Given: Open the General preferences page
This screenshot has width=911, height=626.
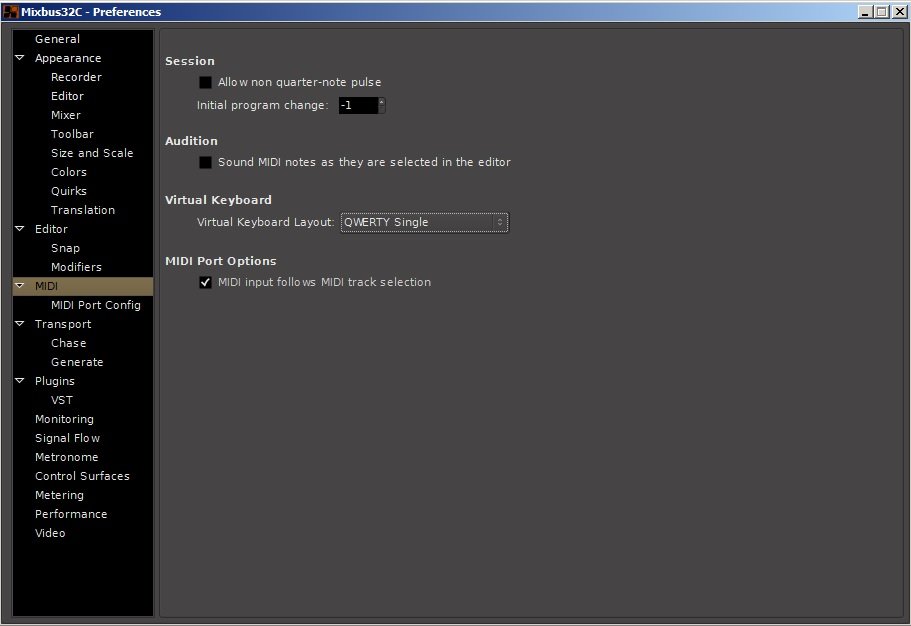Looking at the screenshot, I should (x=58, y=39).
